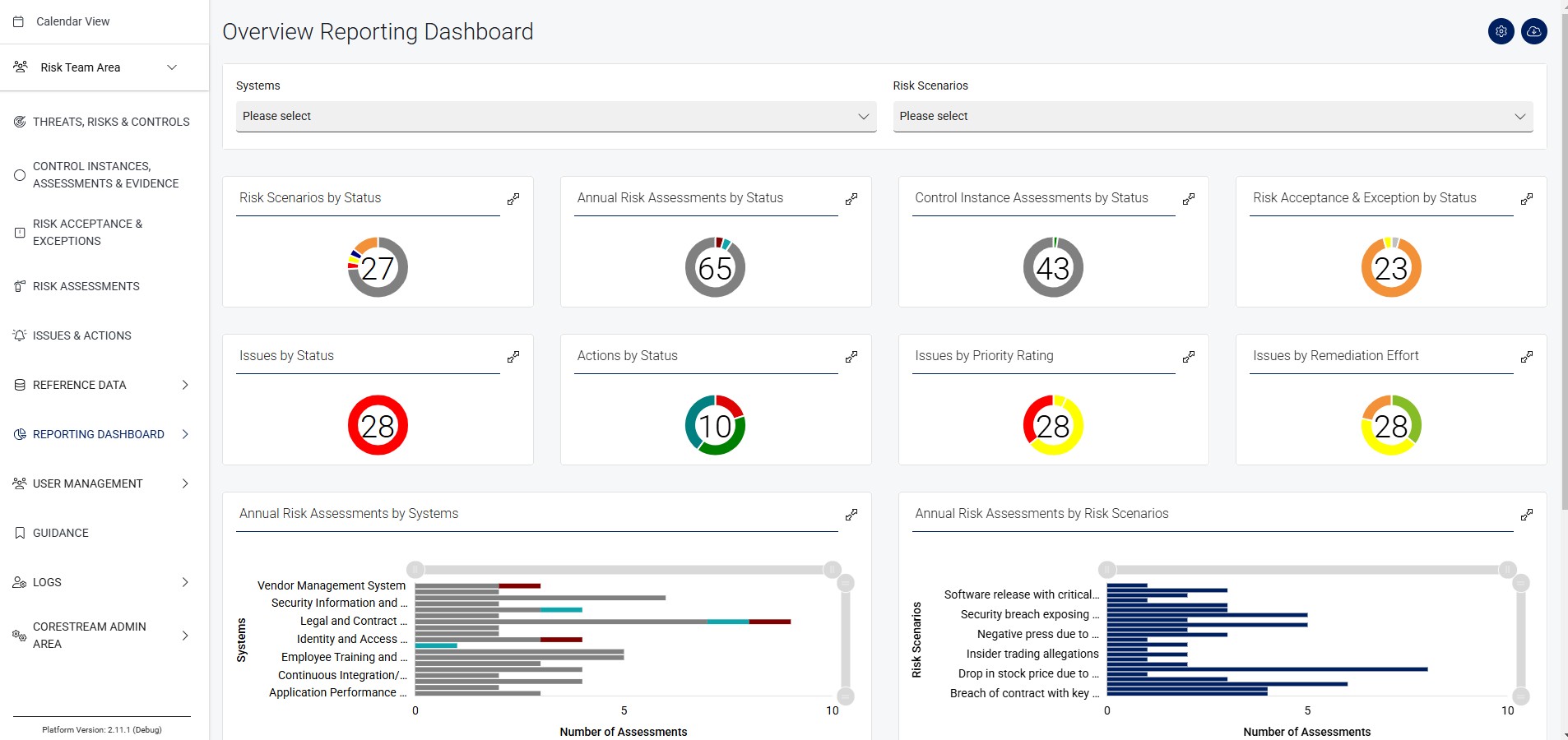Open the Guidance page
Screen dimensions: 1568x740
coord(60,533)
